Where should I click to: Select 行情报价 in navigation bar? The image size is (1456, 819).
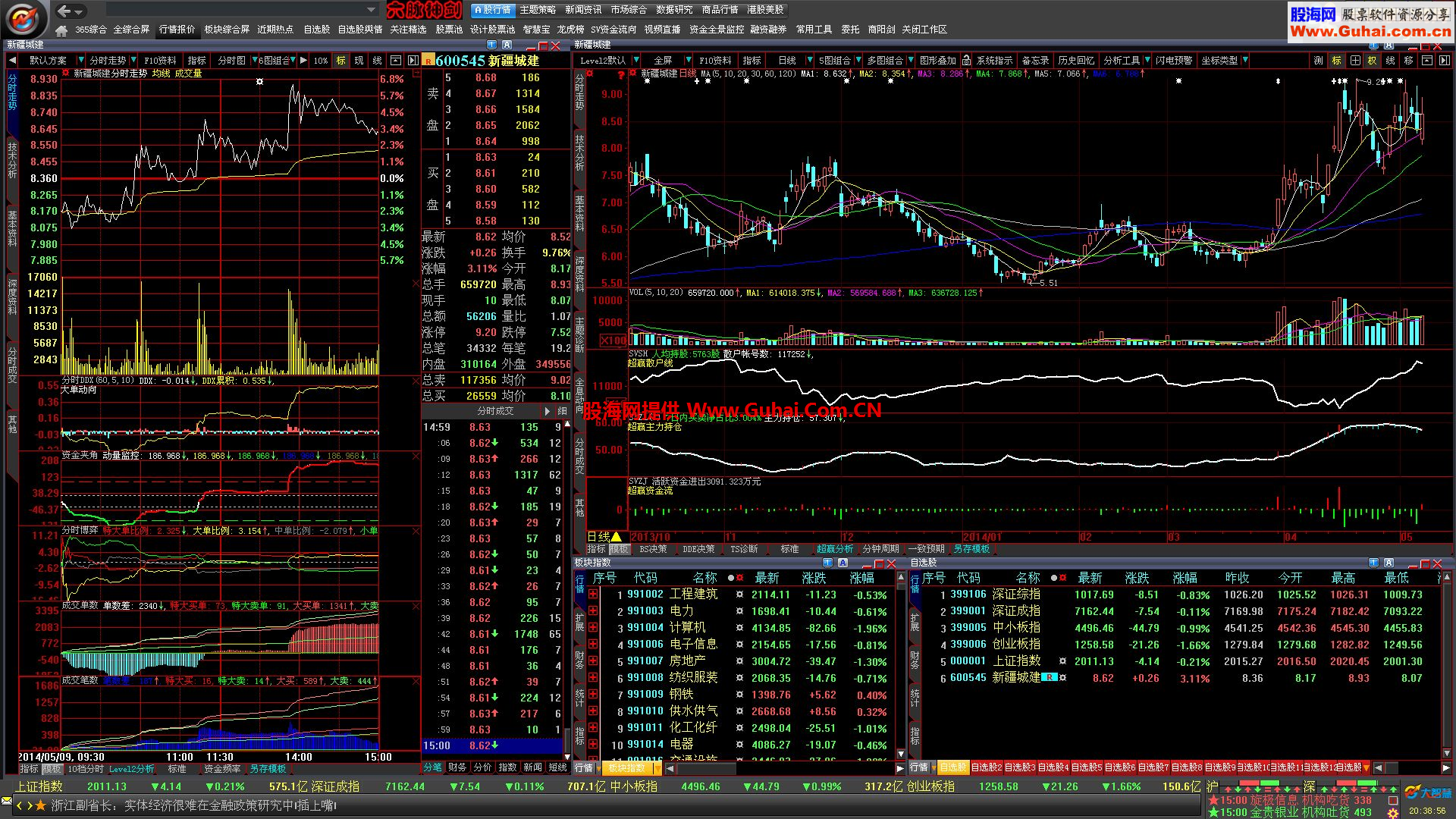pos(177,30)
